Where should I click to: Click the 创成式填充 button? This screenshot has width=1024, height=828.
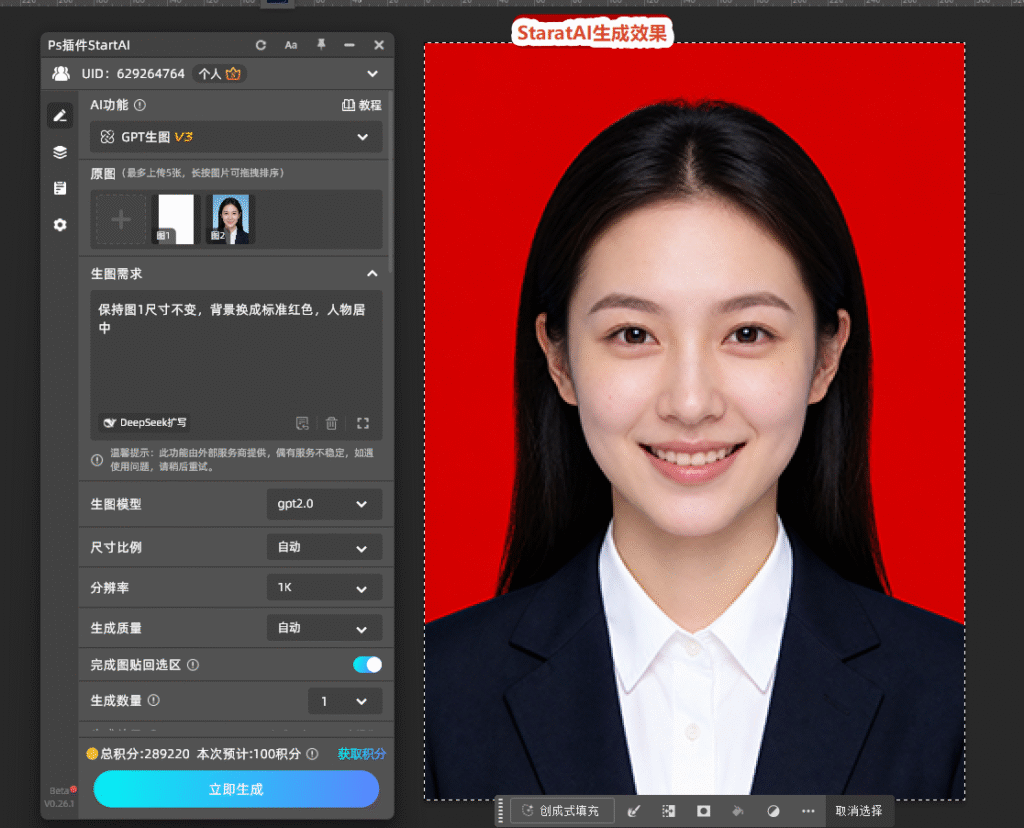(562, 811)
